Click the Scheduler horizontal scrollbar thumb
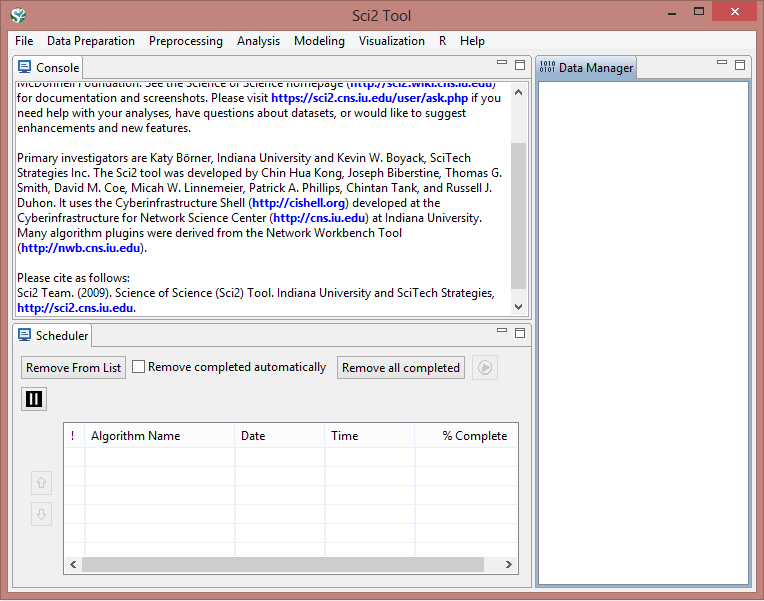This screenshot has width=764, height=601. click(x=283, y=564)
